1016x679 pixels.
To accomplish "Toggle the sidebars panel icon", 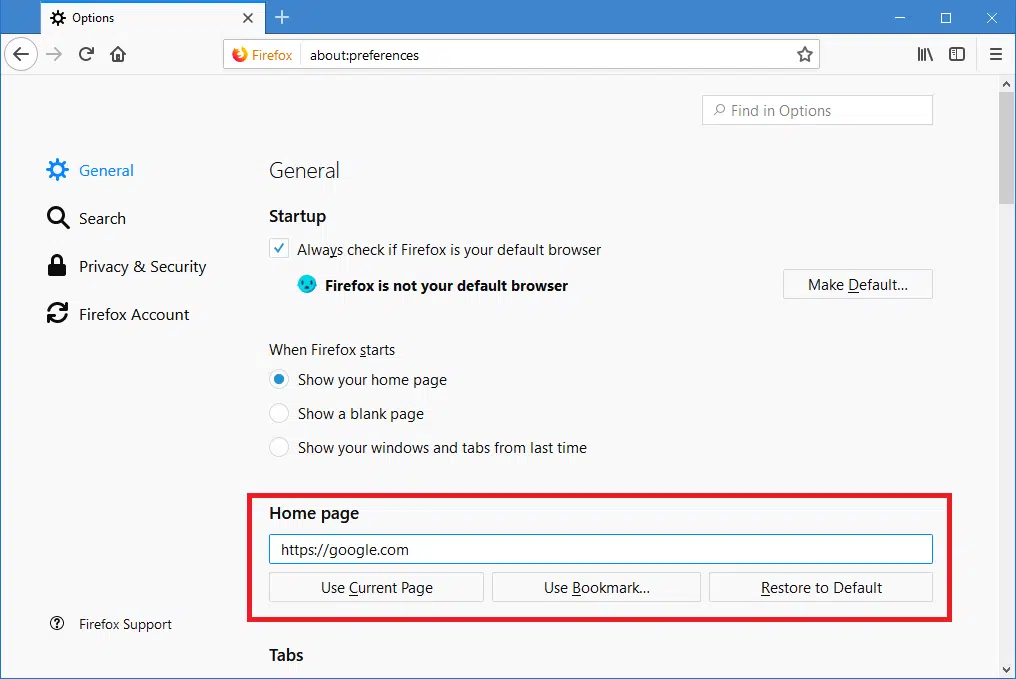I will pyautogui.click(x=957, y=54).
